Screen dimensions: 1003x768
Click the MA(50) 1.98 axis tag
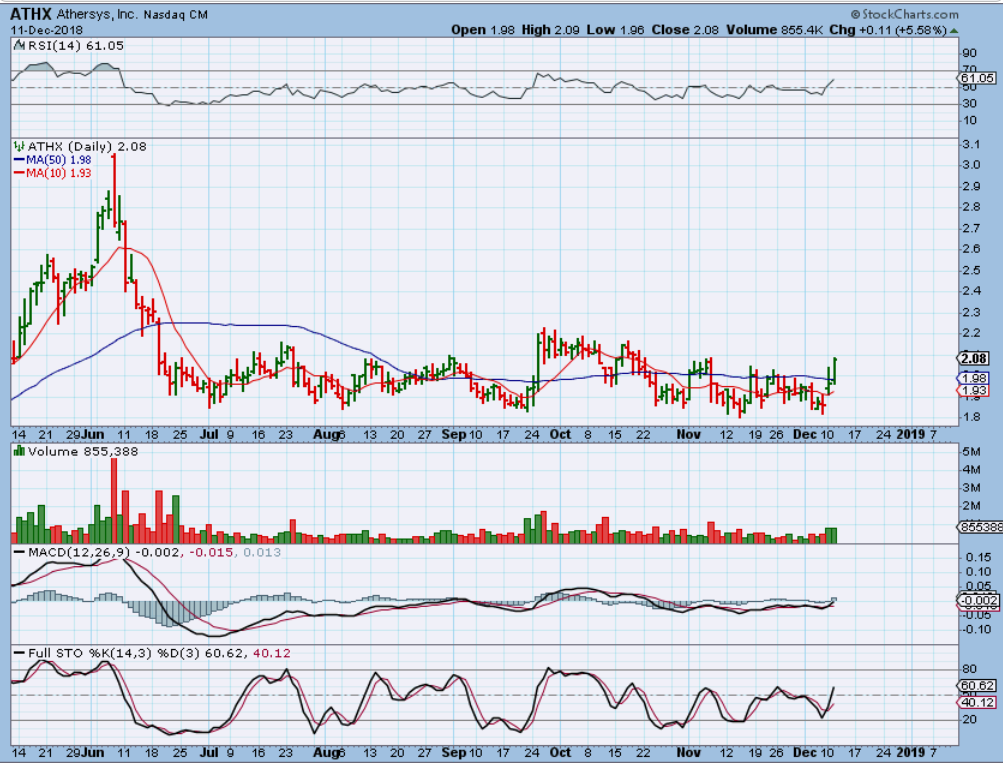(974, 379)
